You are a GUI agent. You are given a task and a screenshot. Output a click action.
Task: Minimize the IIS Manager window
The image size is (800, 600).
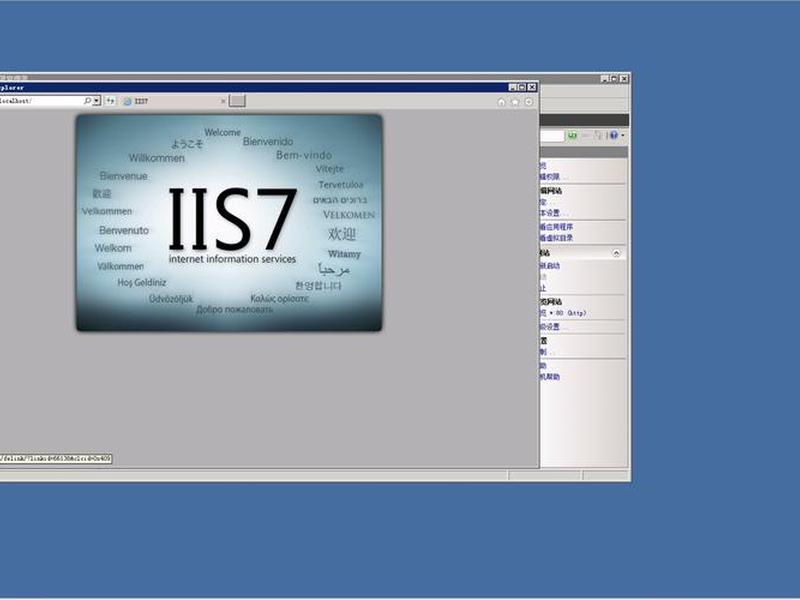click(605, 79)
